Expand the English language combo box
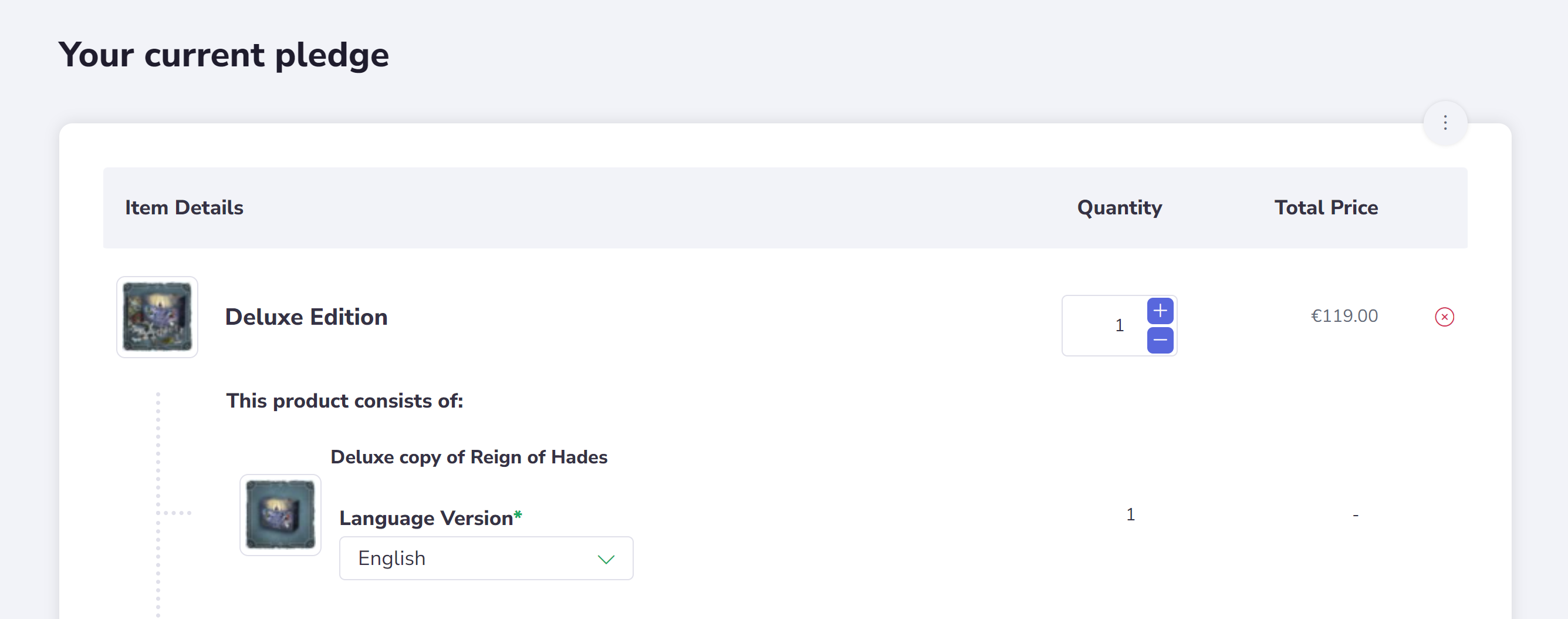 tap(486, 558)
